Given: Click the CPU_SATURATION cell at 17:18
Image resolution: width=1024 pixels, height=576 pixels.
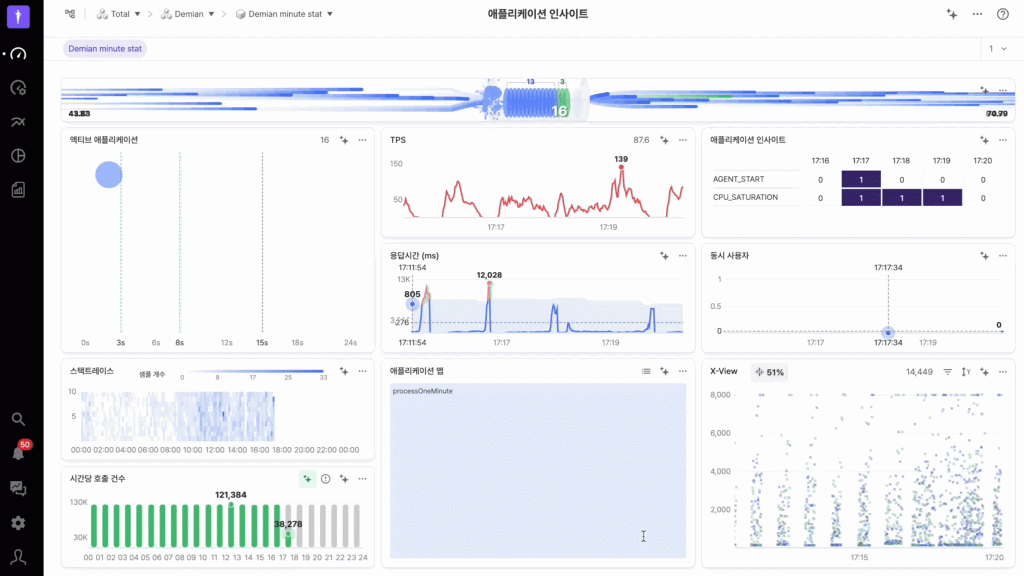Looking at the screenshot, I should [x=900, y=198].
